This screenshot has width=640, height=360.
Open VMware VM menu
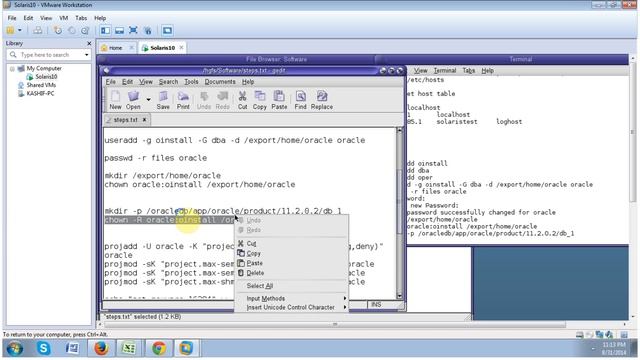64,18
